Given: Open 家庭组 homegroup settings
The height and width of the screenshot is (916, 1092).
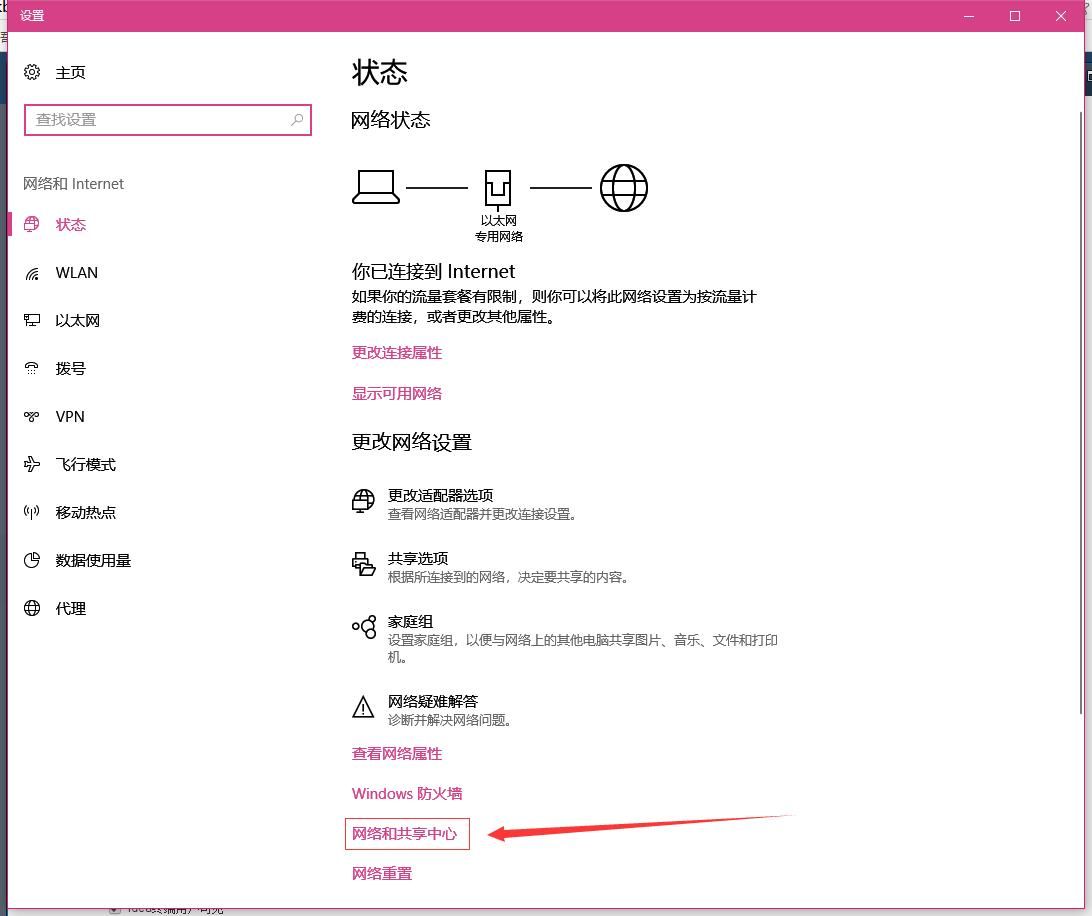Looking at the screenshot, I should click(x=410, y=622).
